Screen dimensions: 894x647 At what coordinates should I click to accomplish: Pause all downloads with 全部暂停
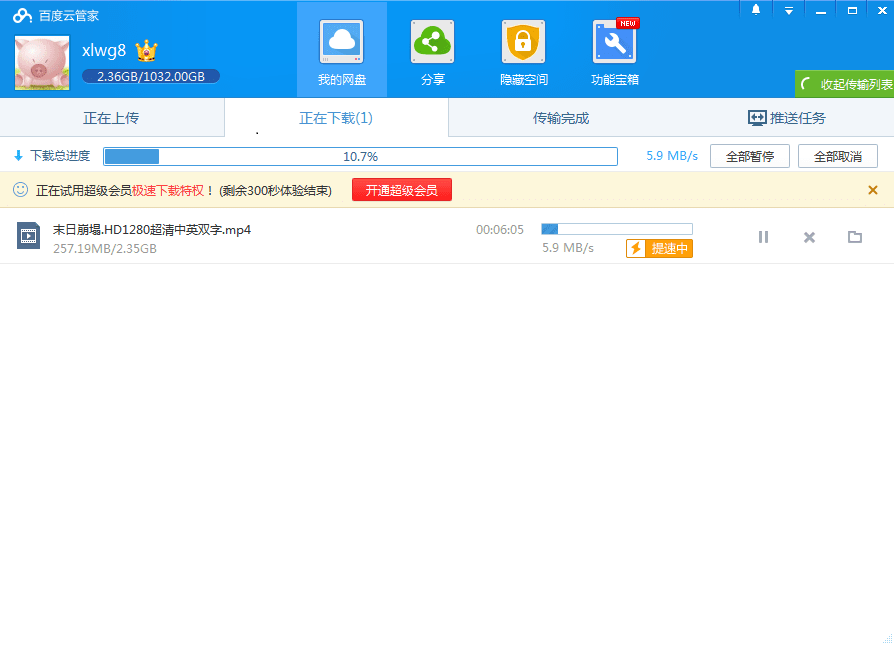point(750,156)
